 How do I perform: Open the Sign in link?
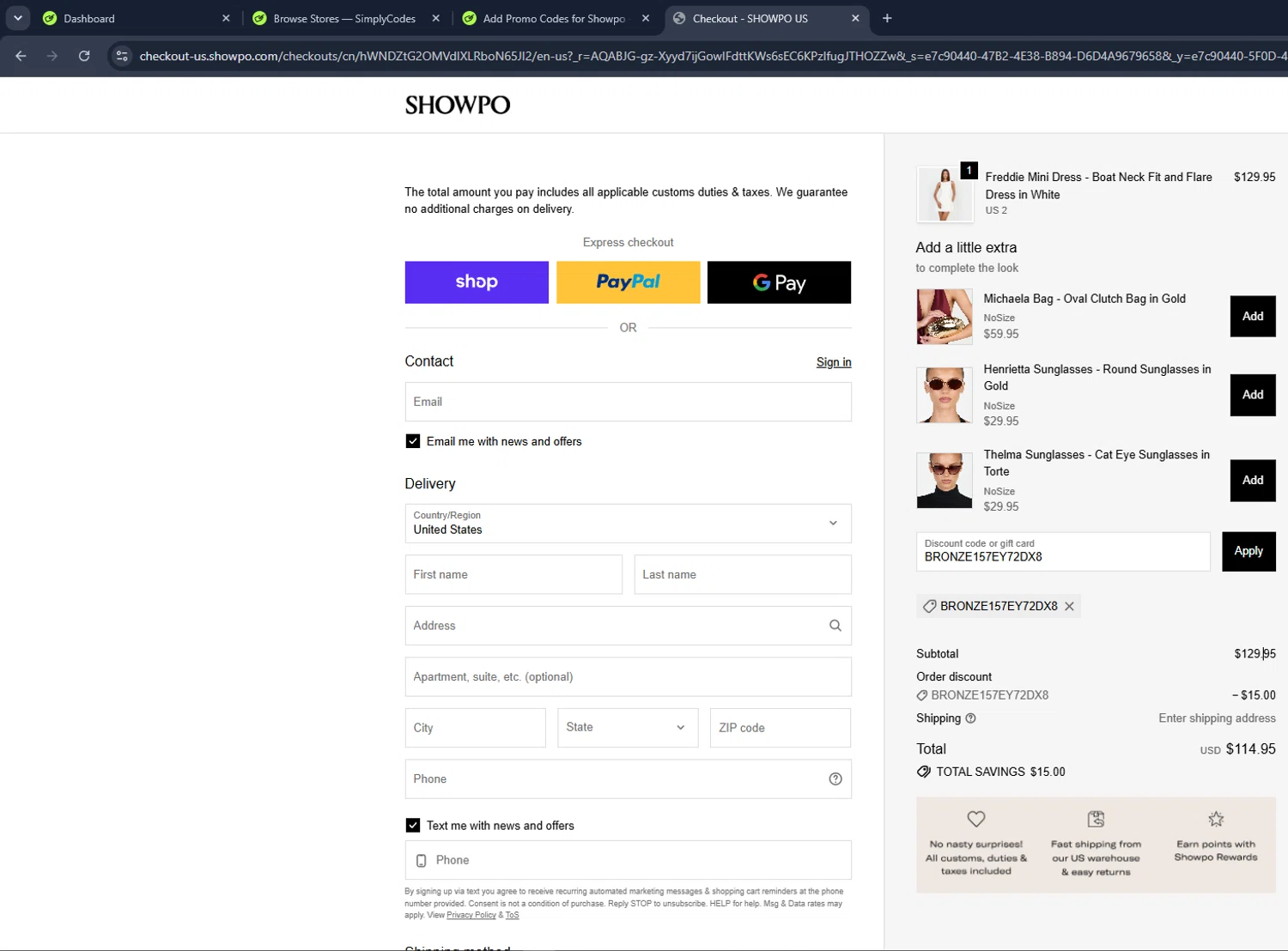pos(834,362)
